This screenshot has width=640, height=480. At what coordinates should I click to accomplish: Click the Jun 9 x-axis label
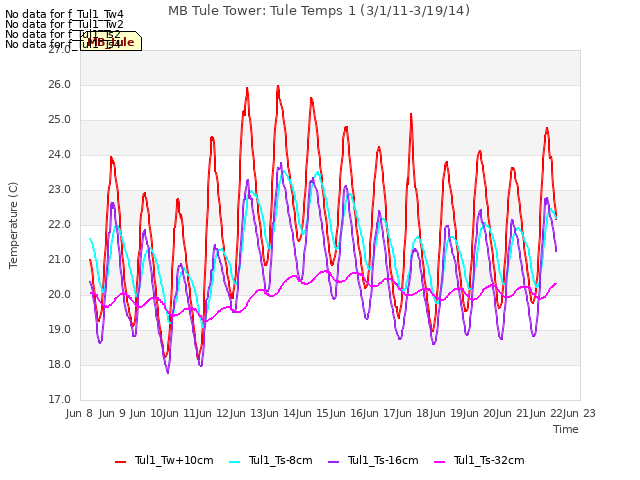(112, 413)
